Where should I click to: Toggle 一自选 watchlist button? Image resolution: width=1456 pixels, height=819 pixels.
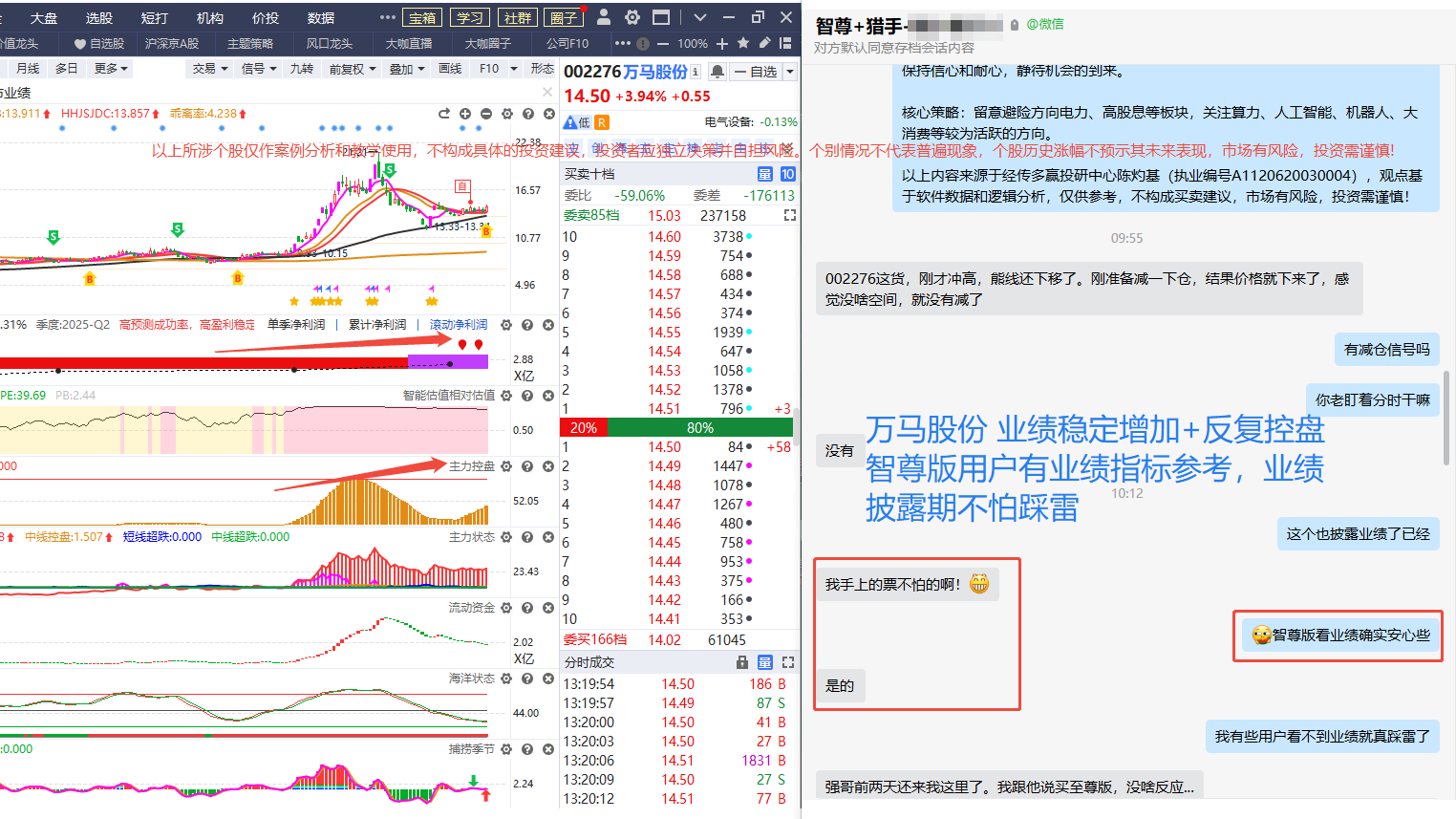756,72
